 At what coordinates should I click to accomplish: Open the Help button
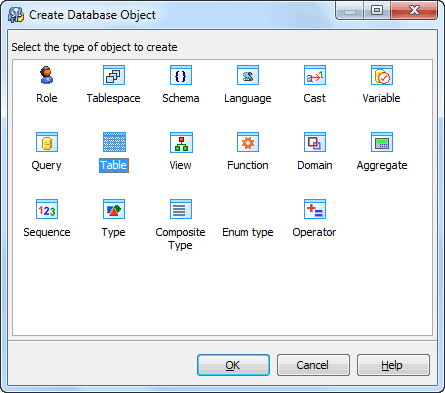(x=393, y=365)
